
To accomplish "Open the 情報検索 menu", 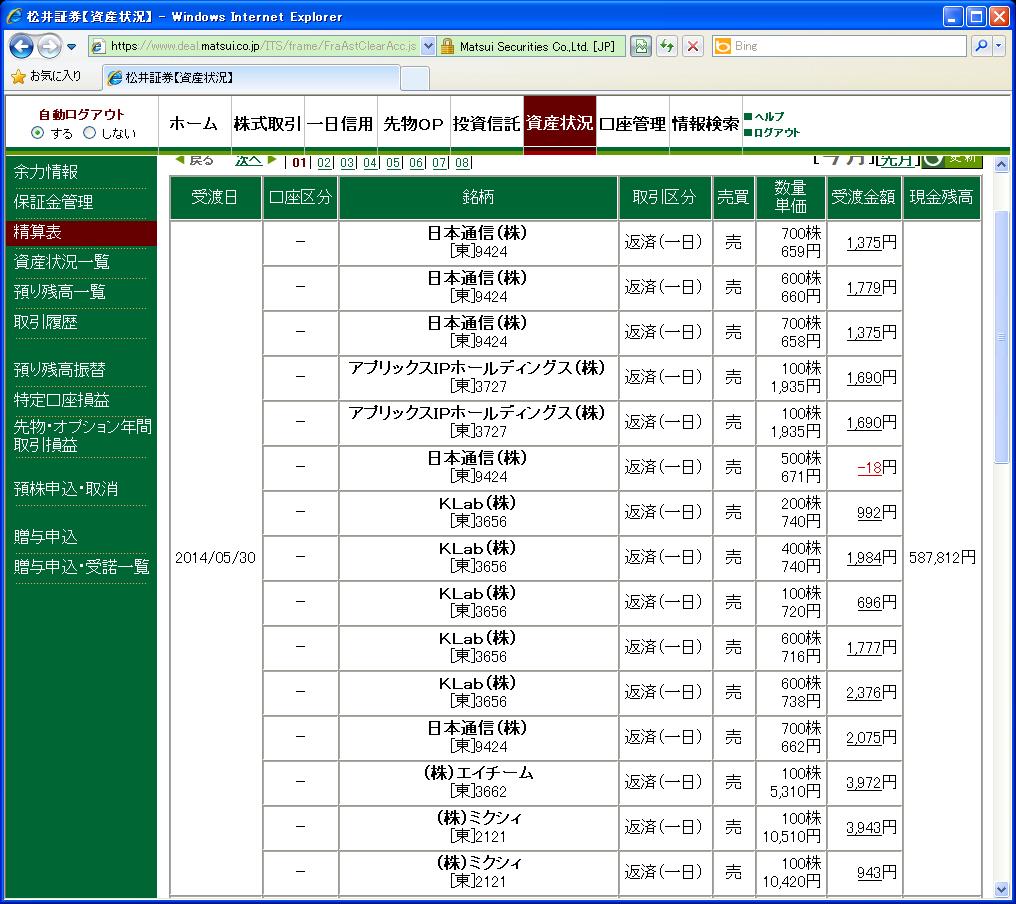I will pos(705,123).
